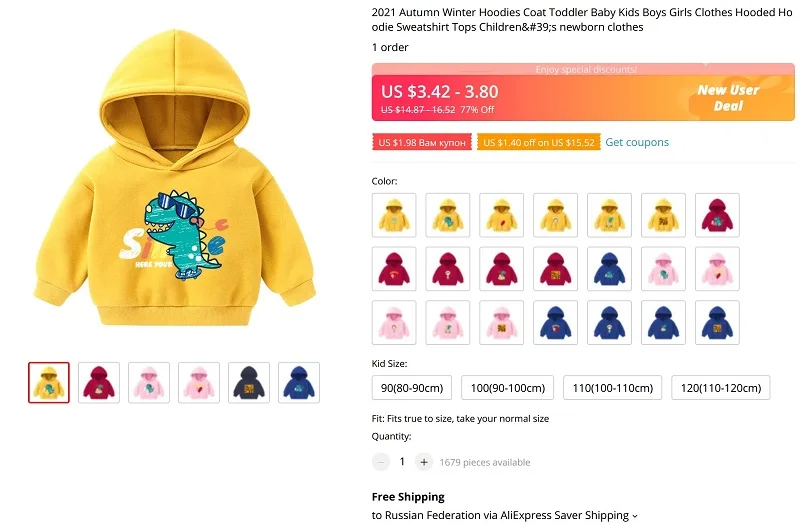Pick kid size 120(110-120cm)

720,388
